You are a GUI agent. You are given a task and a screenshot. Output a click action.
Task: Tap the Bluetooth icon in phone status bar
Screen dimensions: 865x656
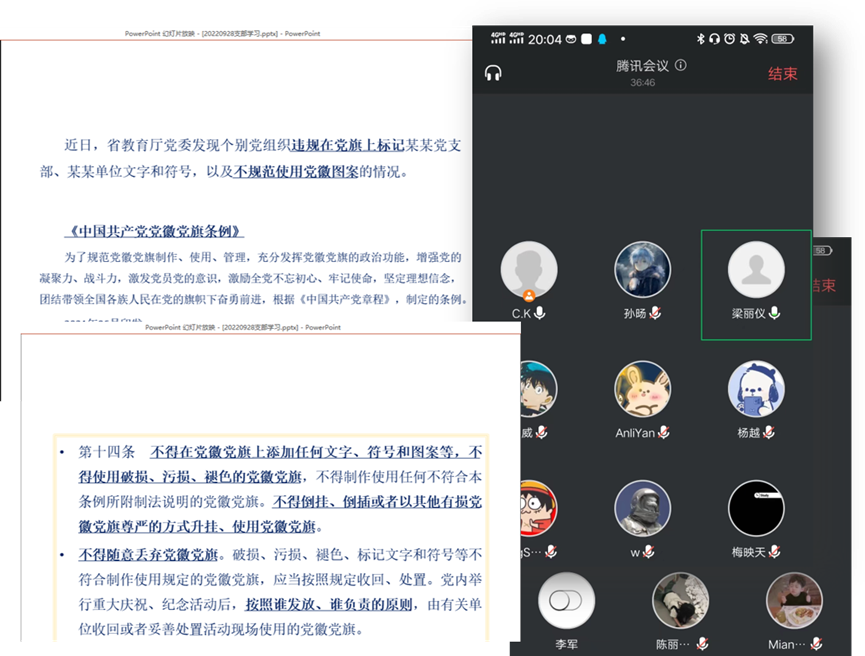click(x=700, y=38)
